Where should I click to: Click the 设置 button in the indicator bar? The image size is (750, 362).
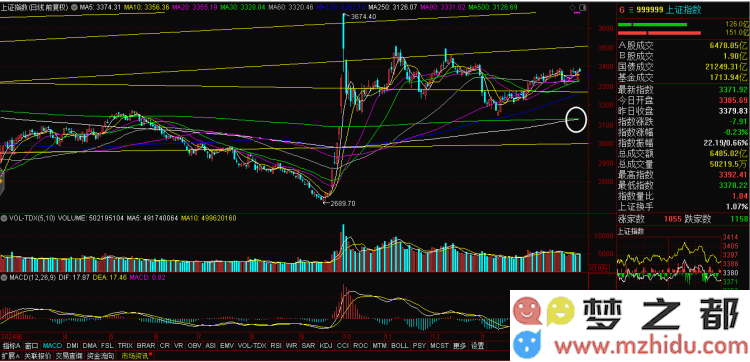[477, 346]
